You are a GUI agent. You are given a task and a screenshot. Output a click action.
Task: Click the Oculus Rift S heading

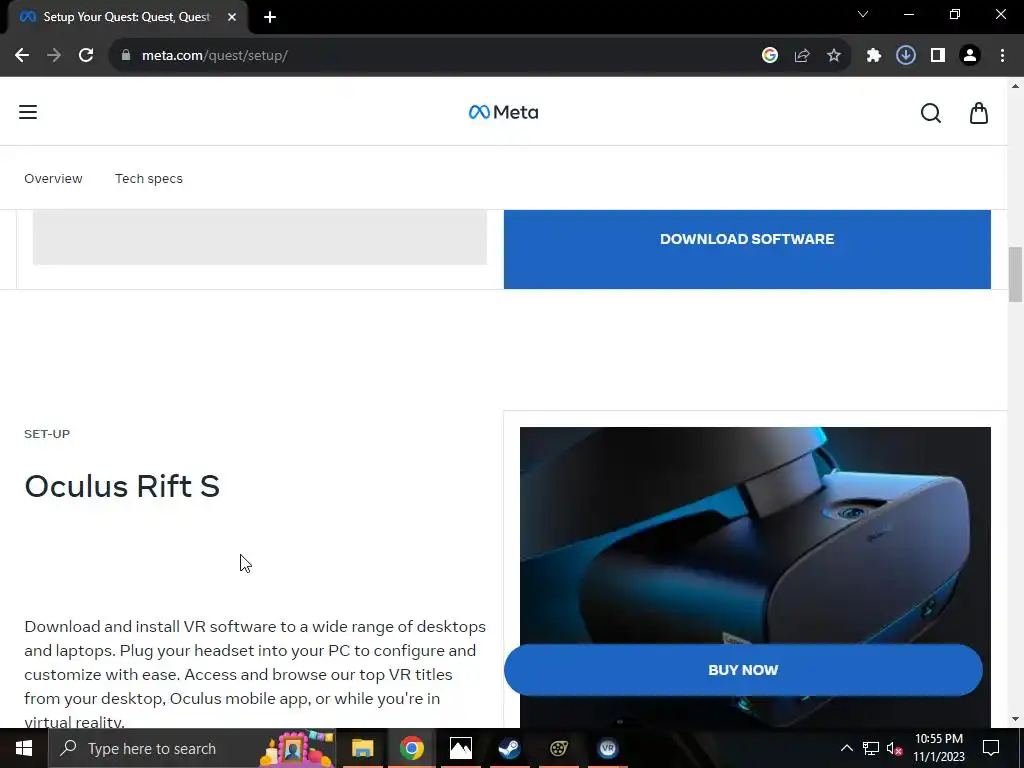(122, 487)
